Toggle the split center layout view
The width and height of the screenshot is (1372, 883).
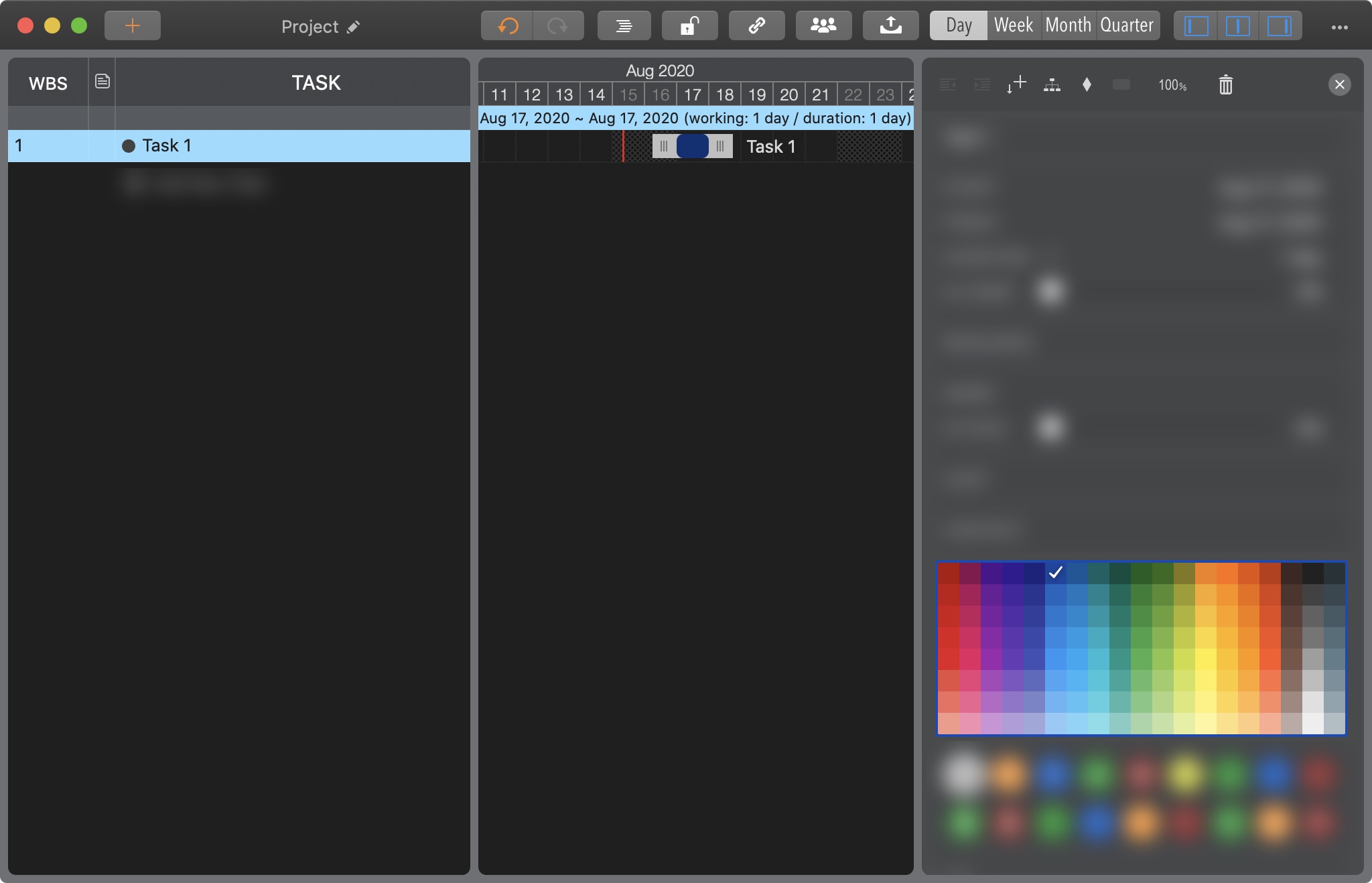pyautogui.click(x=1237, y=26)
